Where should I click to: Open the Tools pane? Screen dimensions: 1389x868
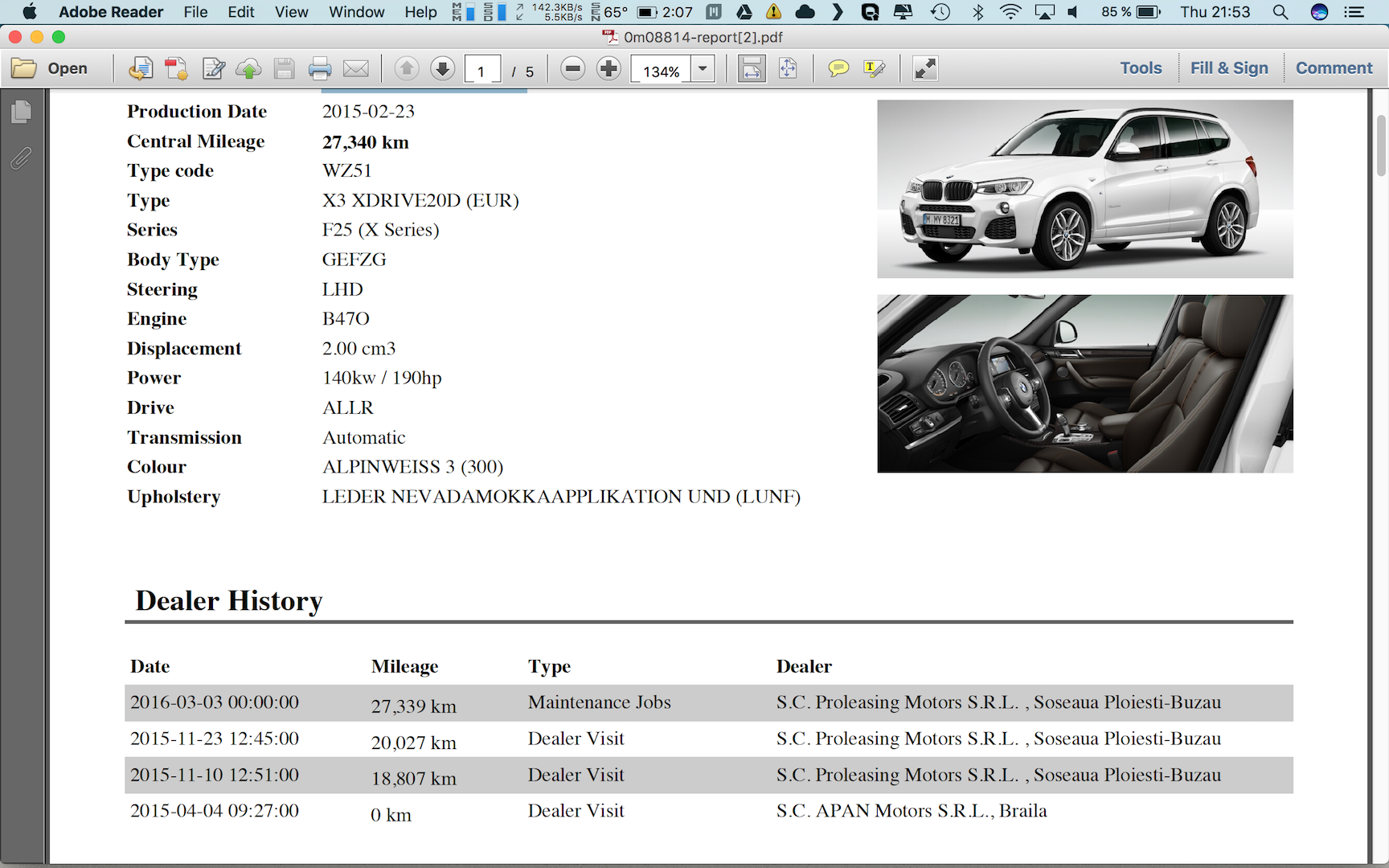point(1141,68)
